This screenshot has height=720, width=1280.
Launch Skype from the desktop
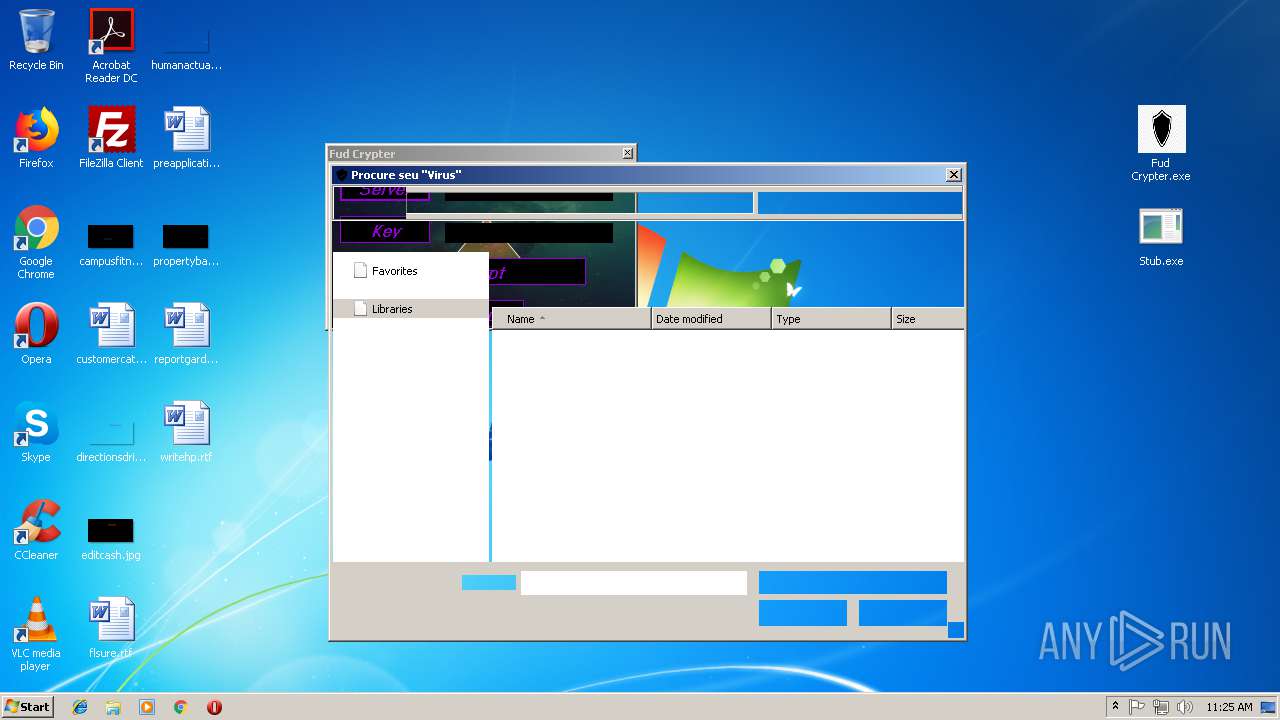point(36,432)
